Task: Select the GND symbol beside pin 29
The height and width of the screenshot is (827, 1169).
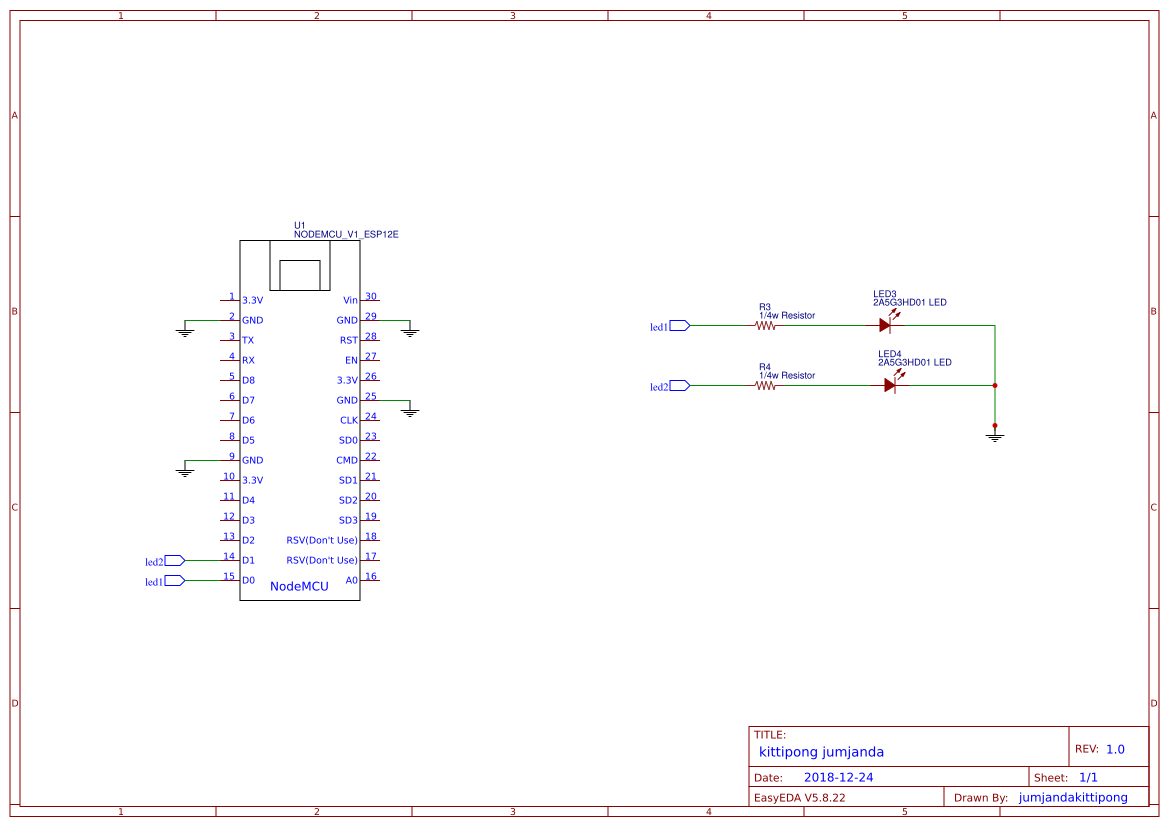Action: [x=410, y=330]
